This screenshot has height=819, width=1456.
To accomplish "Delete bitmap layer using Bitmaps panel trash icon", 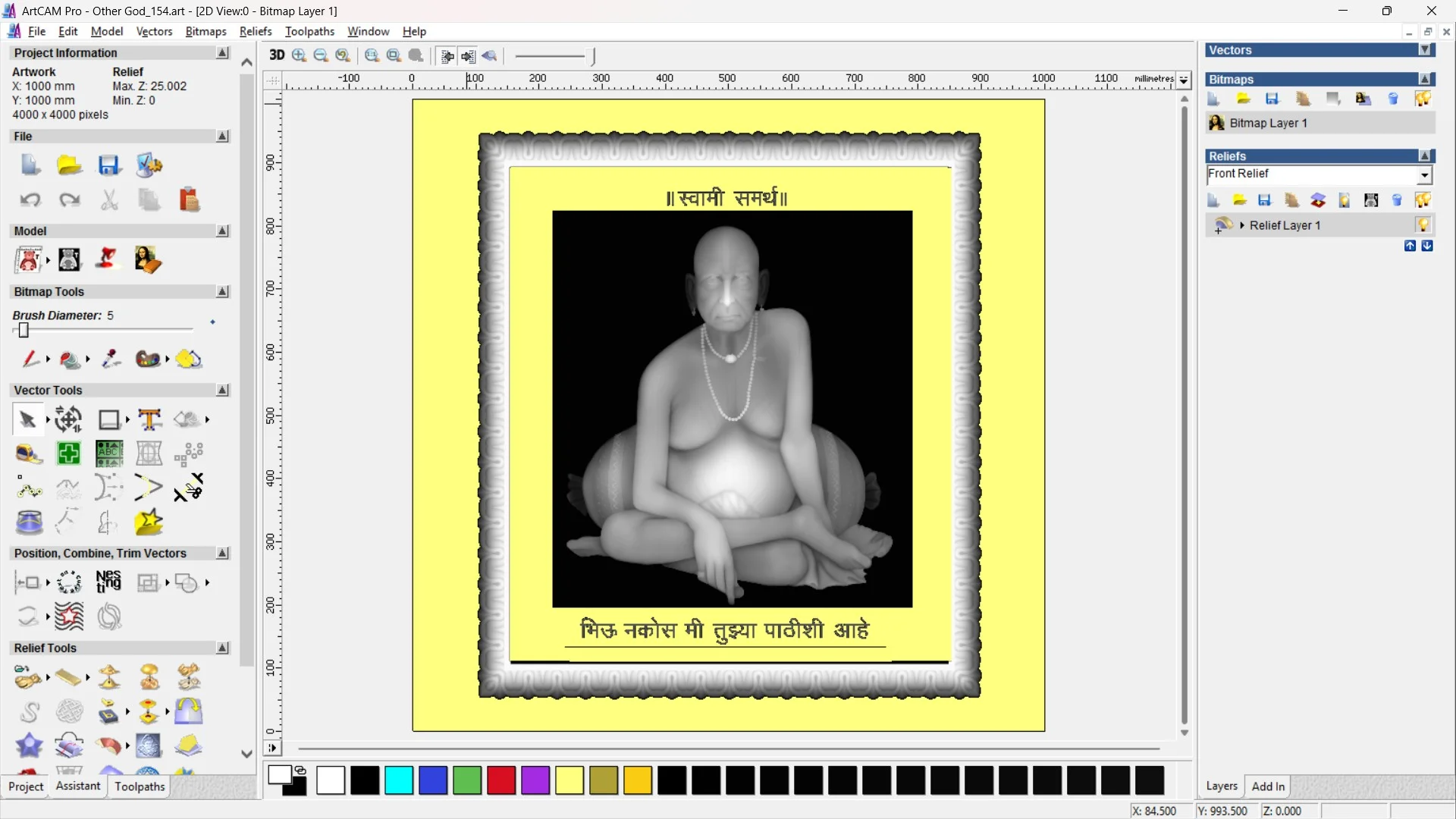I will pyautogui.click(x=1393, y=99).
